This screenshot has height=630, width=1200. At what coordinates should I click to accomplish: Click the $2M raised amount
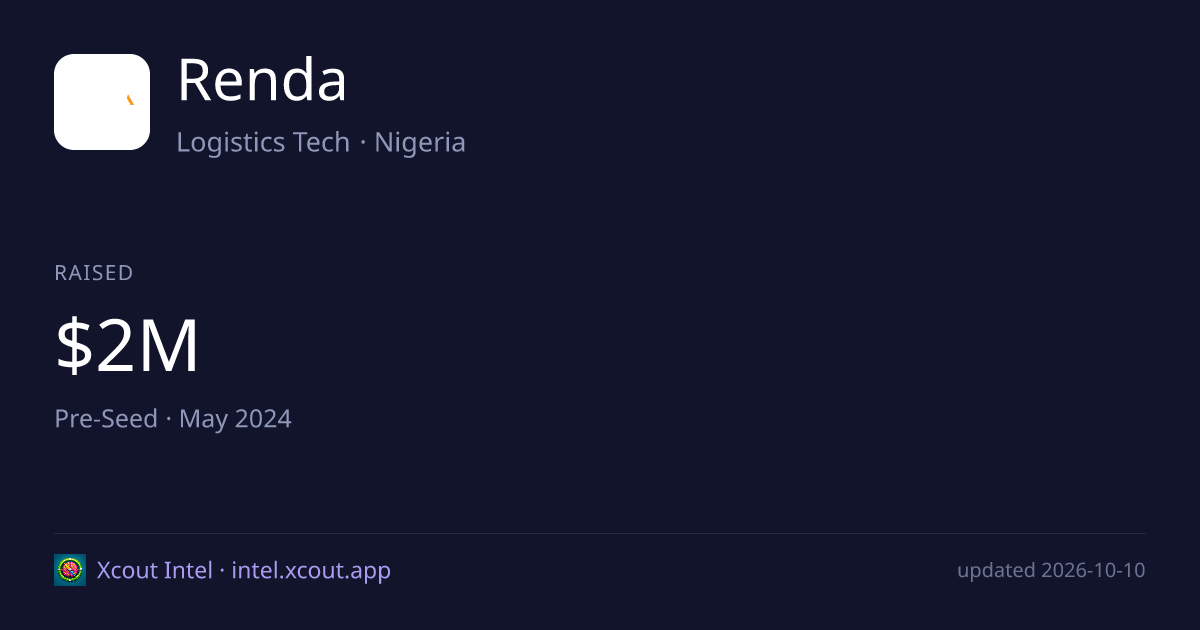click(x=127, y=347)
